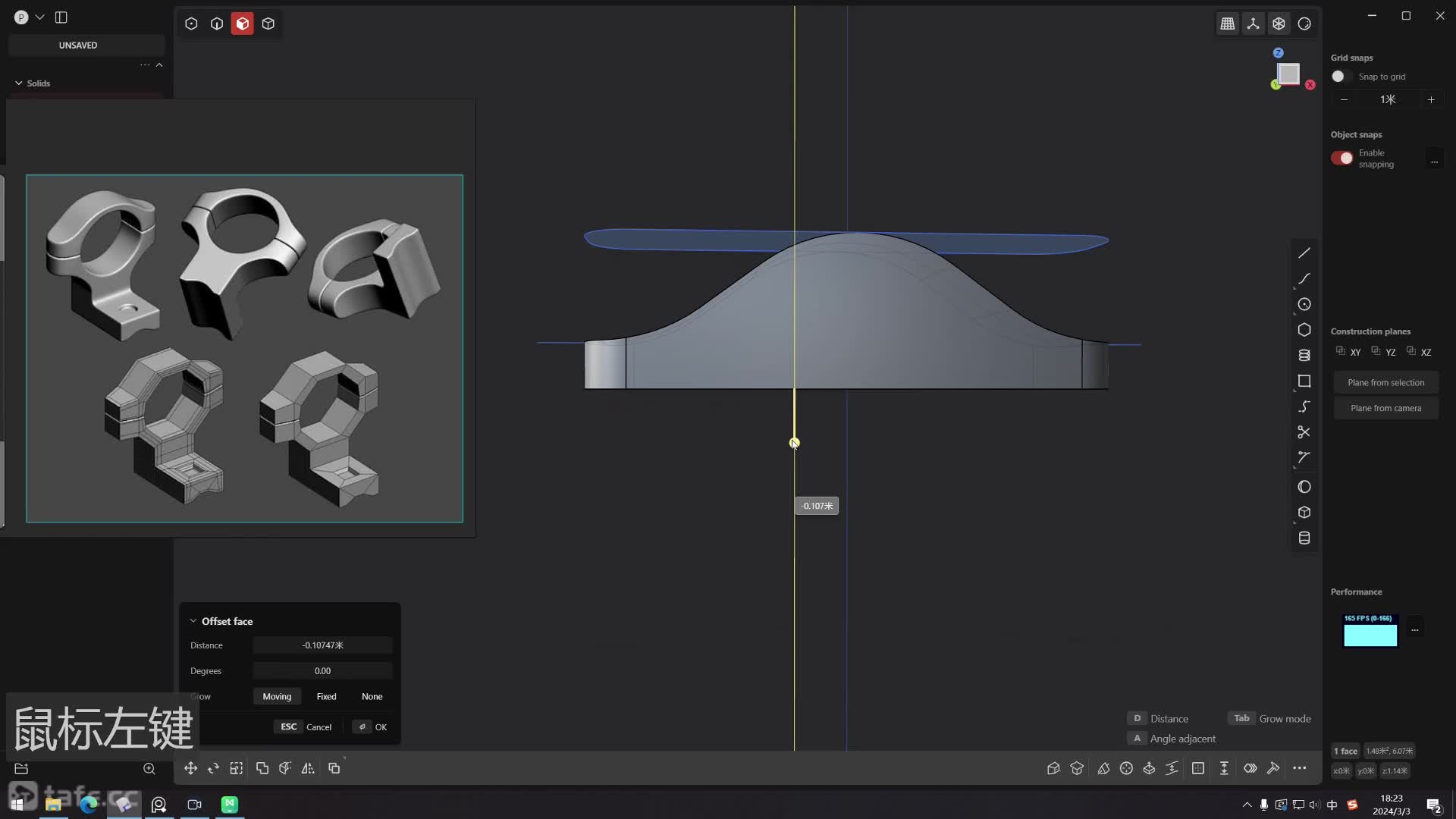This screenshot has width=1456, height=819.
Task: Cancel the Offset face command
Action: point(305,727)
